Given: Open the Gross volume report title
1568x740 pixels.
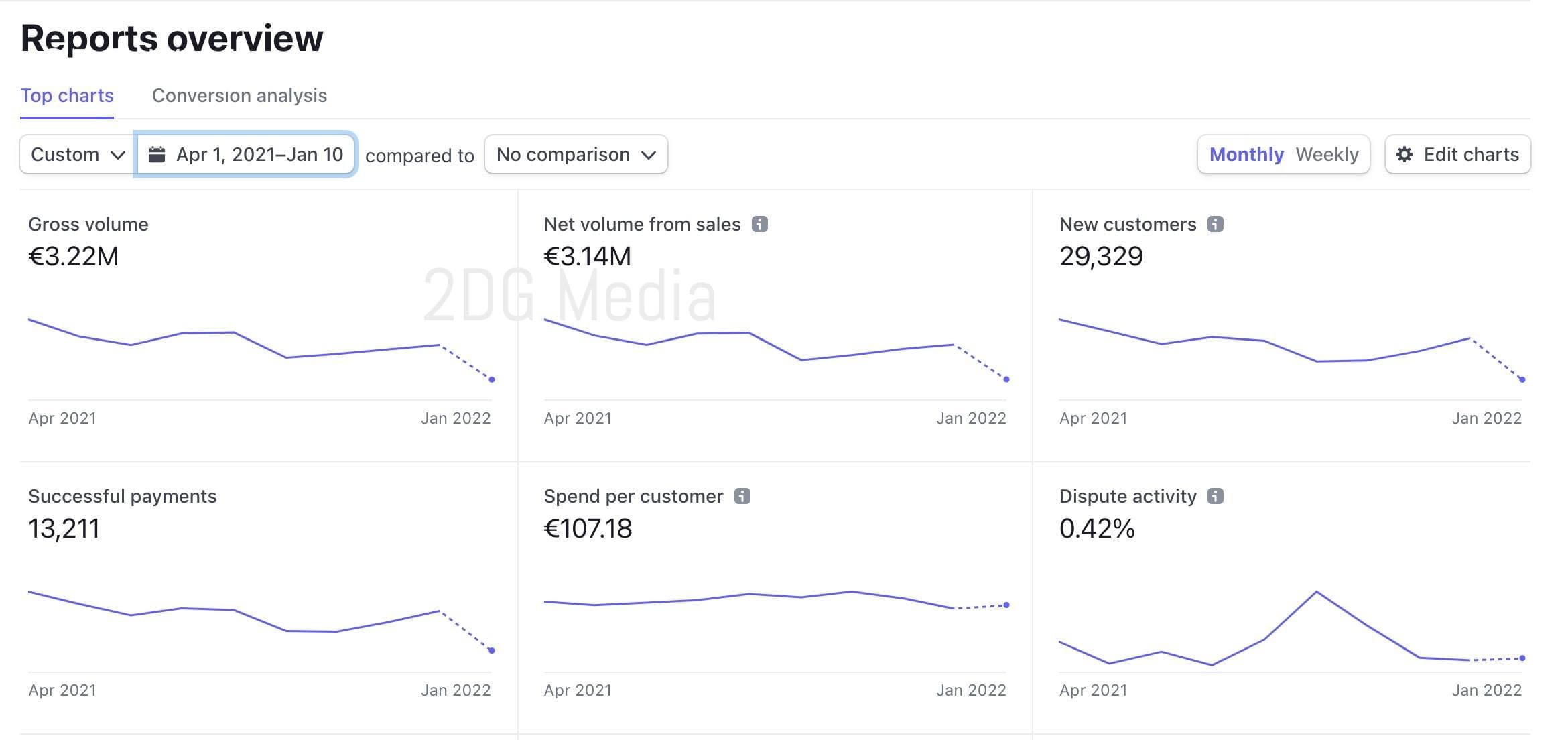Looking at the screenshot, I should point(88,224).
